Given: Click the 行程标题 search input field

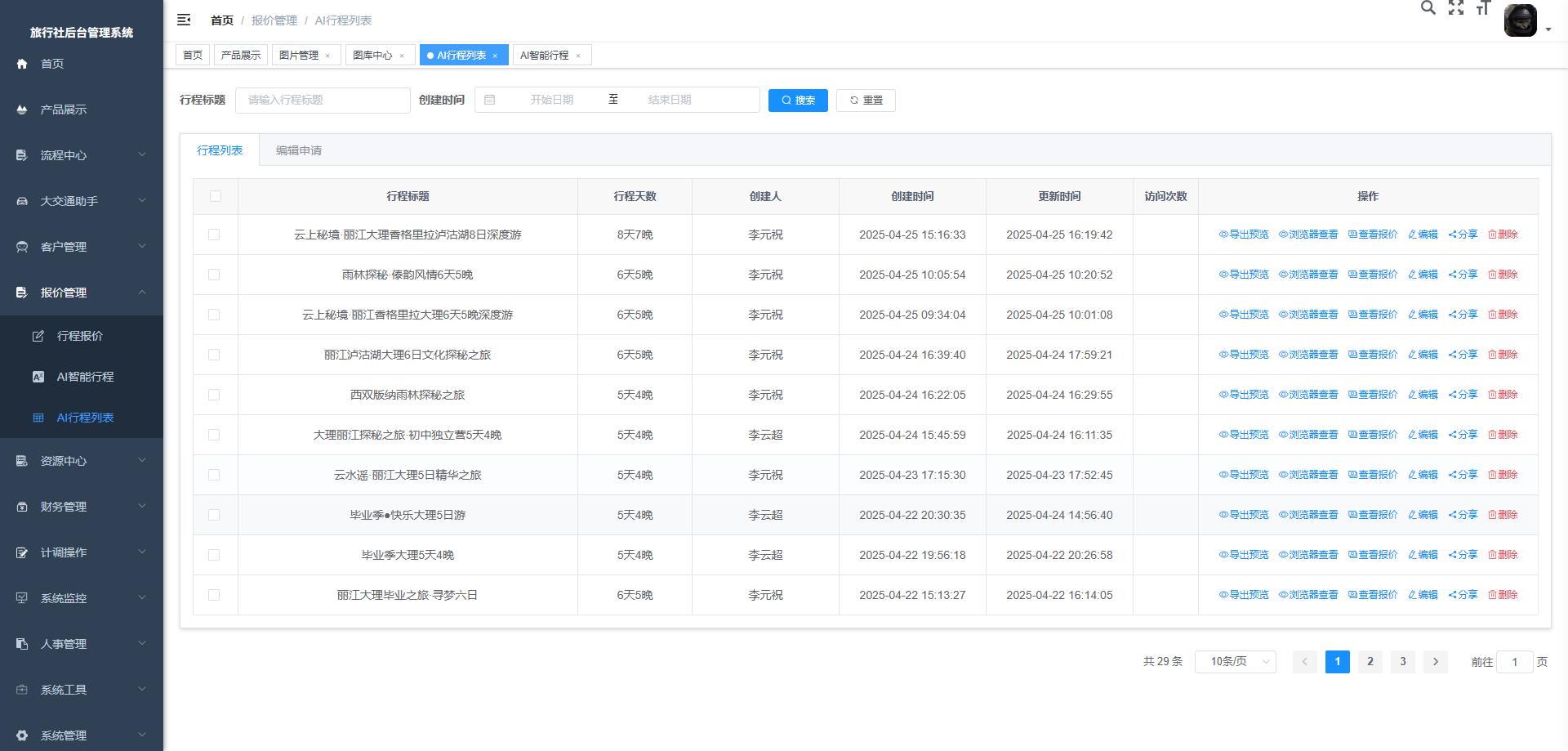Looking at the screenshot, I should [x=323, y=100].
